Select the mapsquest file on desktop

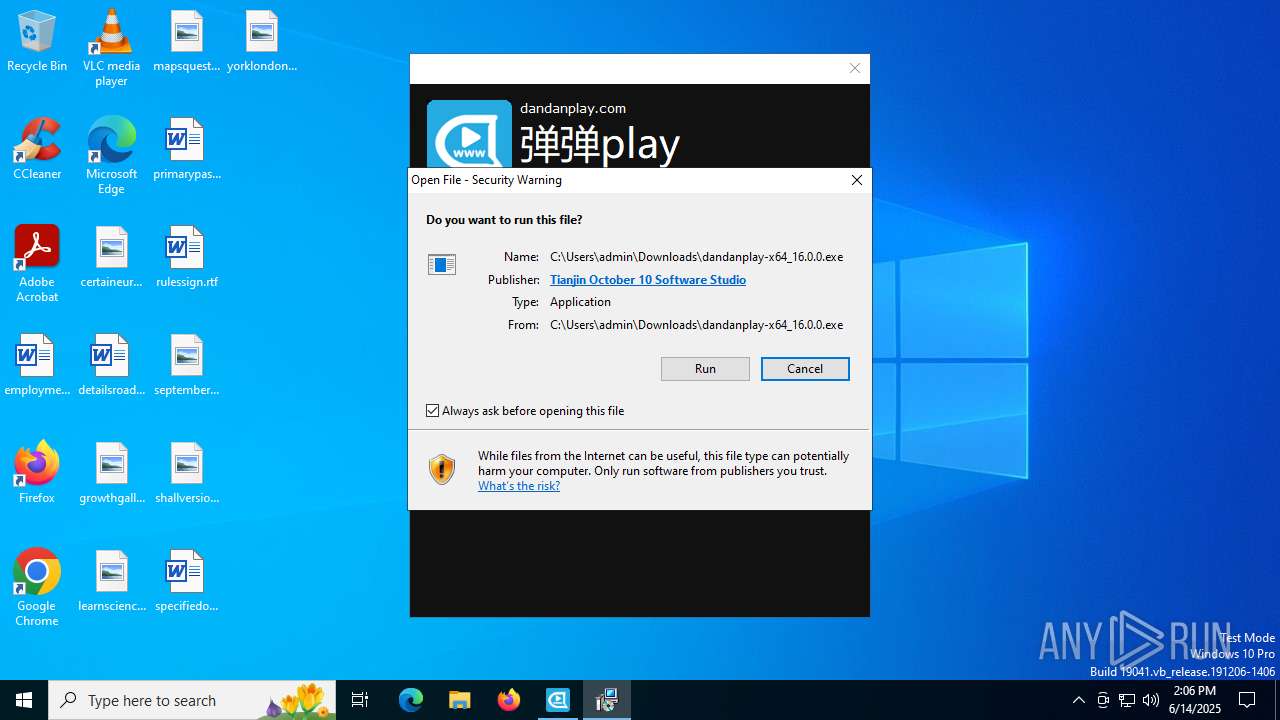tap(186, 41)
